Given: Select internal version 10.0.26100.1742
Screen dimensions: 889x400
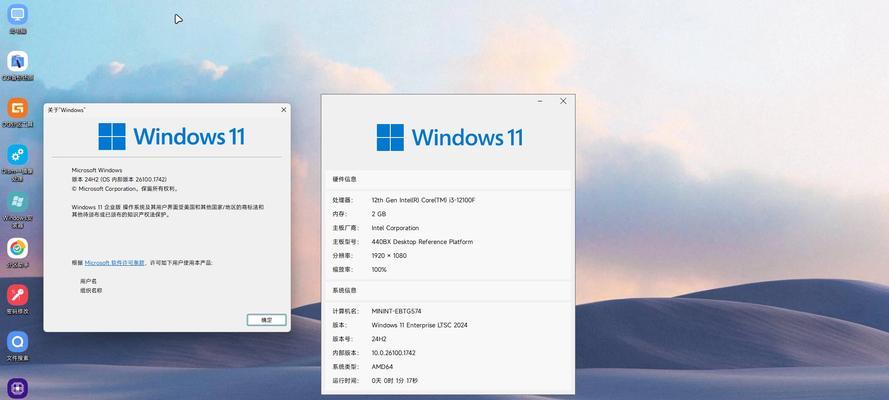Looking at the screenshot, I should click(x=393, y=353).
